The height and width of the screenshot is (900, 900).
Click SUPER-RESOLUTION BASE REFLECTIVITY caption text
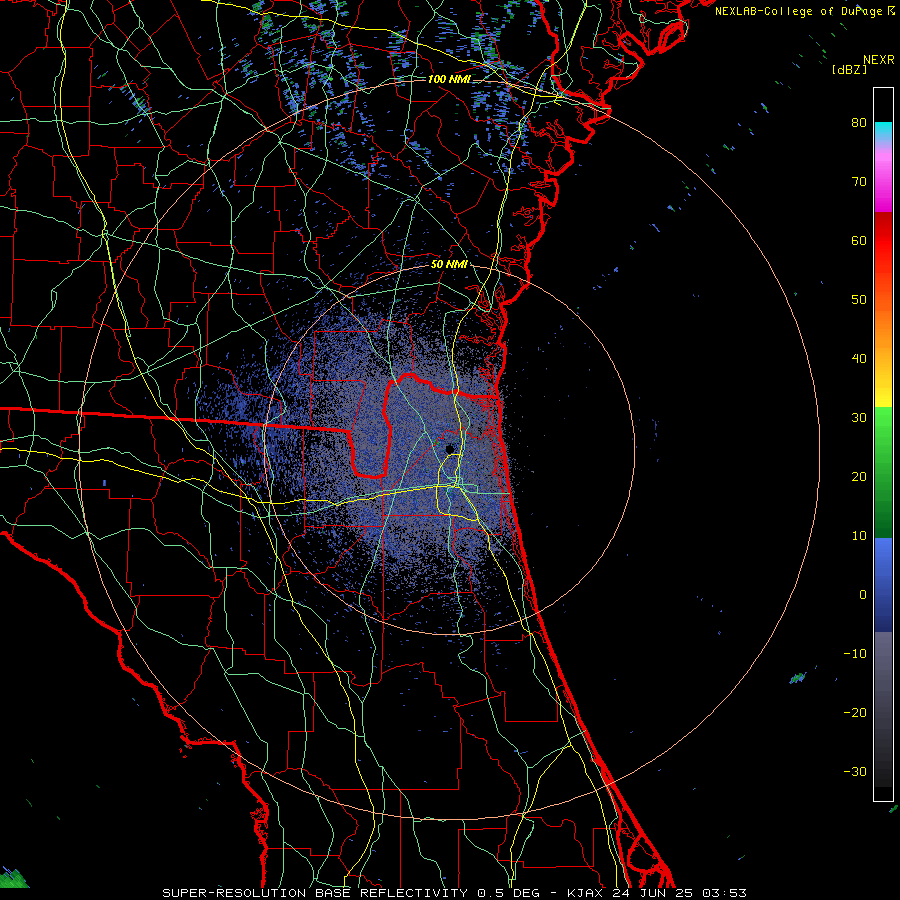(x=315, y=893)
